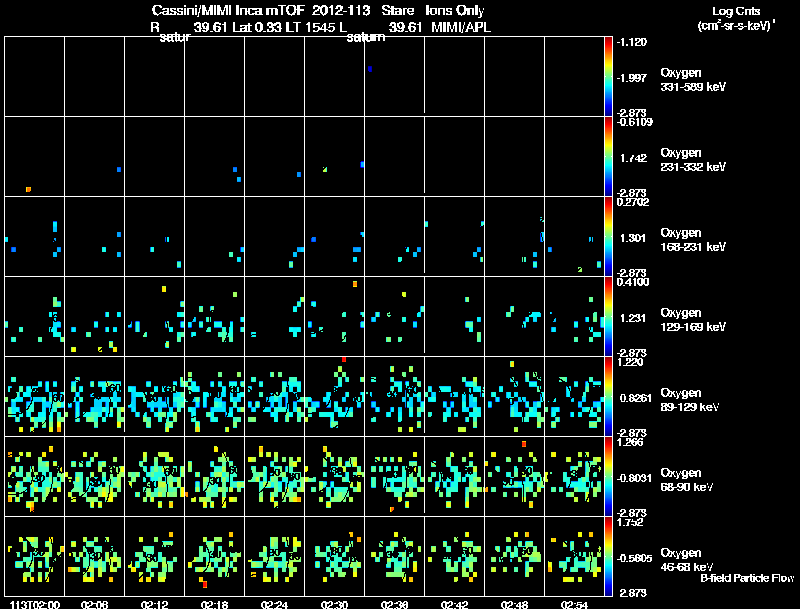This screenshot has height=609, width=800.
Task: Click the color bar beside Oxygen 231-332 keV
Action: click(x=608, y=157)
